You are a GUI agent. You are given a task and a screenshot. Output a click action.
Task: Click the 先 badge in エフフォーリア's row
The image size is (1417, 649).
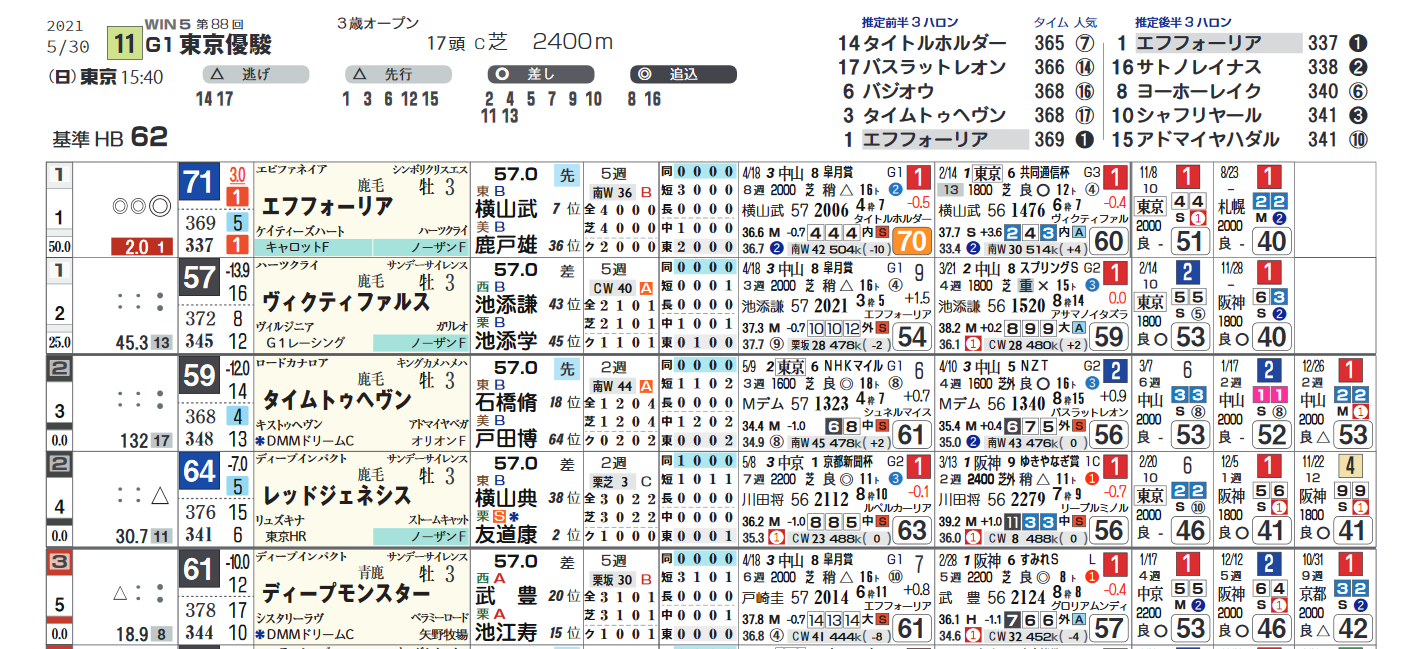[x=565, y=176]
